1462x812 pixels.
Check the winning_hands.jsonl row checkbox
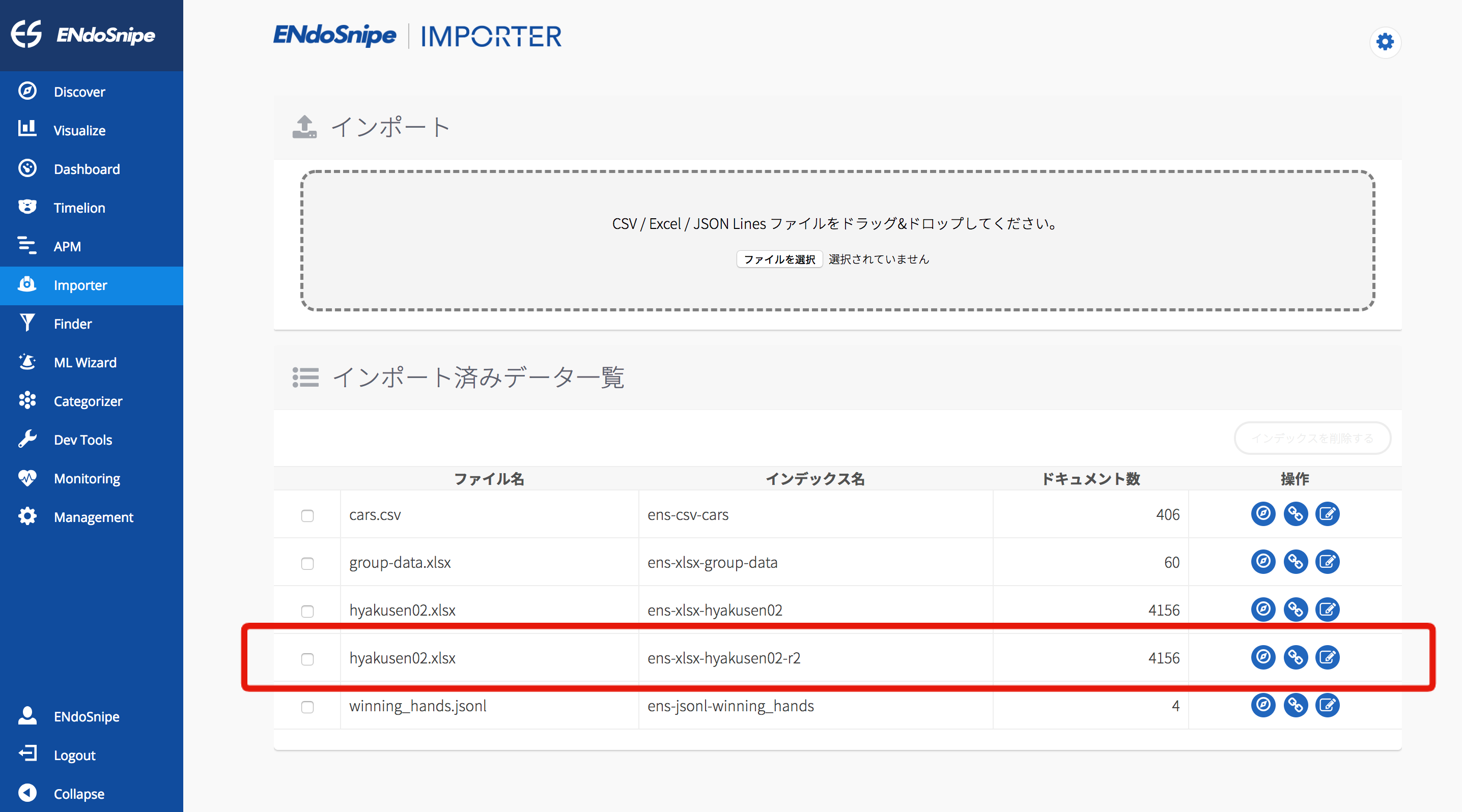pyautogui.click(x=307, y=707)
